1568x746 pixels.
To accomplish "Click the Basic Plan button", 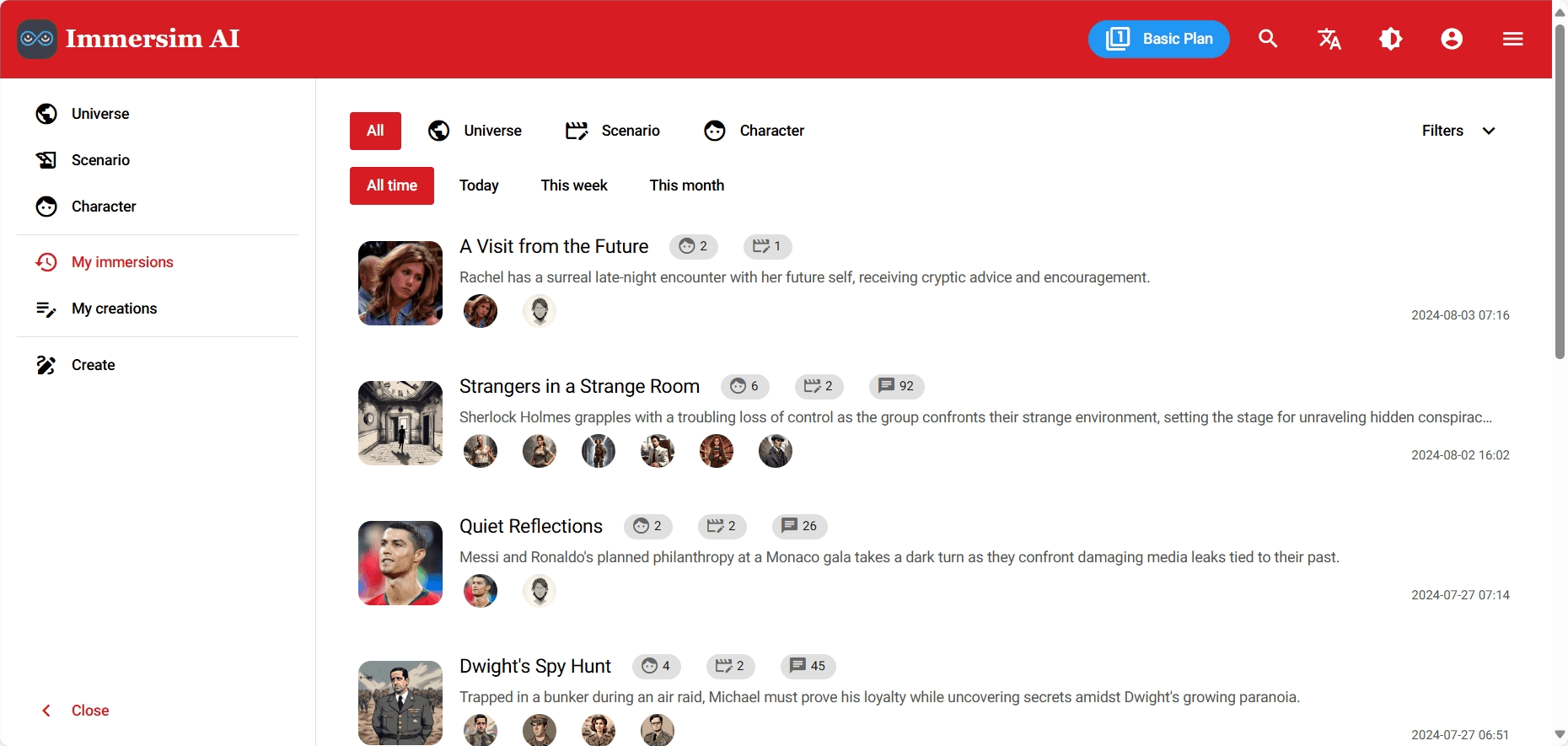I will (1159, 39).
